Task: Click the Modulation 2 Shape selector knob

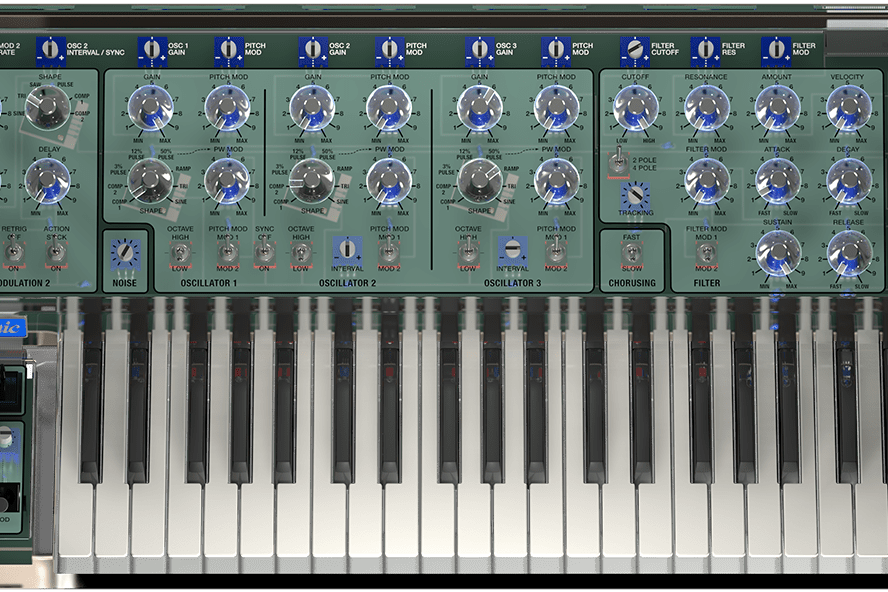Action: point(49,106)
